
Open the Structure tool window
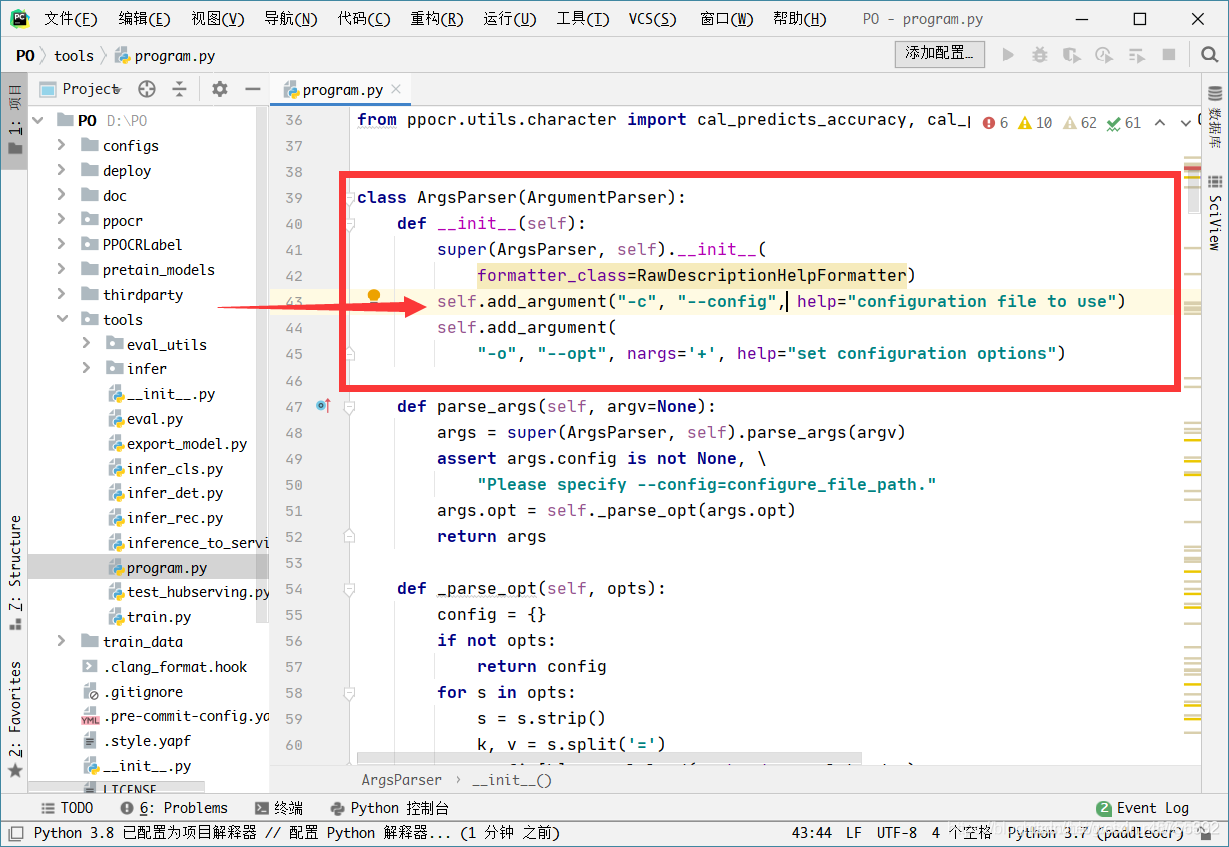pyautogui.click(x=14, y=572)
